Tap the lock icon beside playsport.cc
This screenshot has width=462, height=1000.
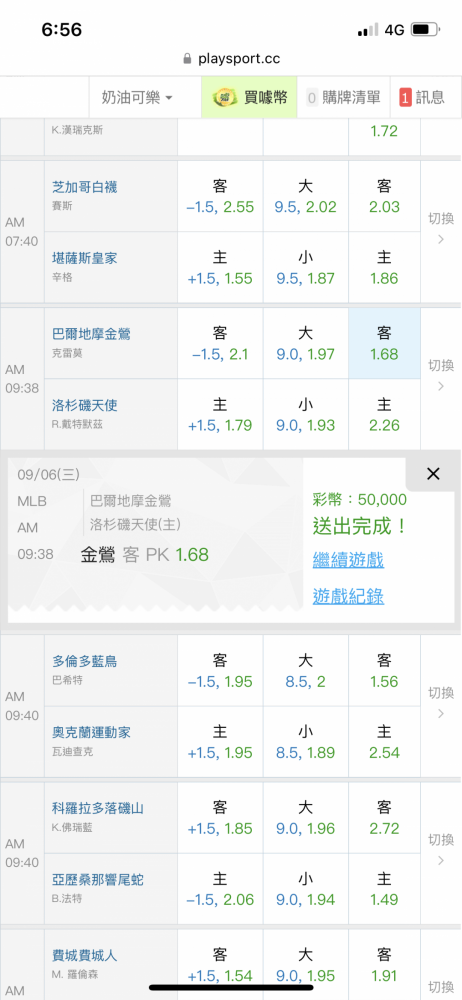(187, 59)
